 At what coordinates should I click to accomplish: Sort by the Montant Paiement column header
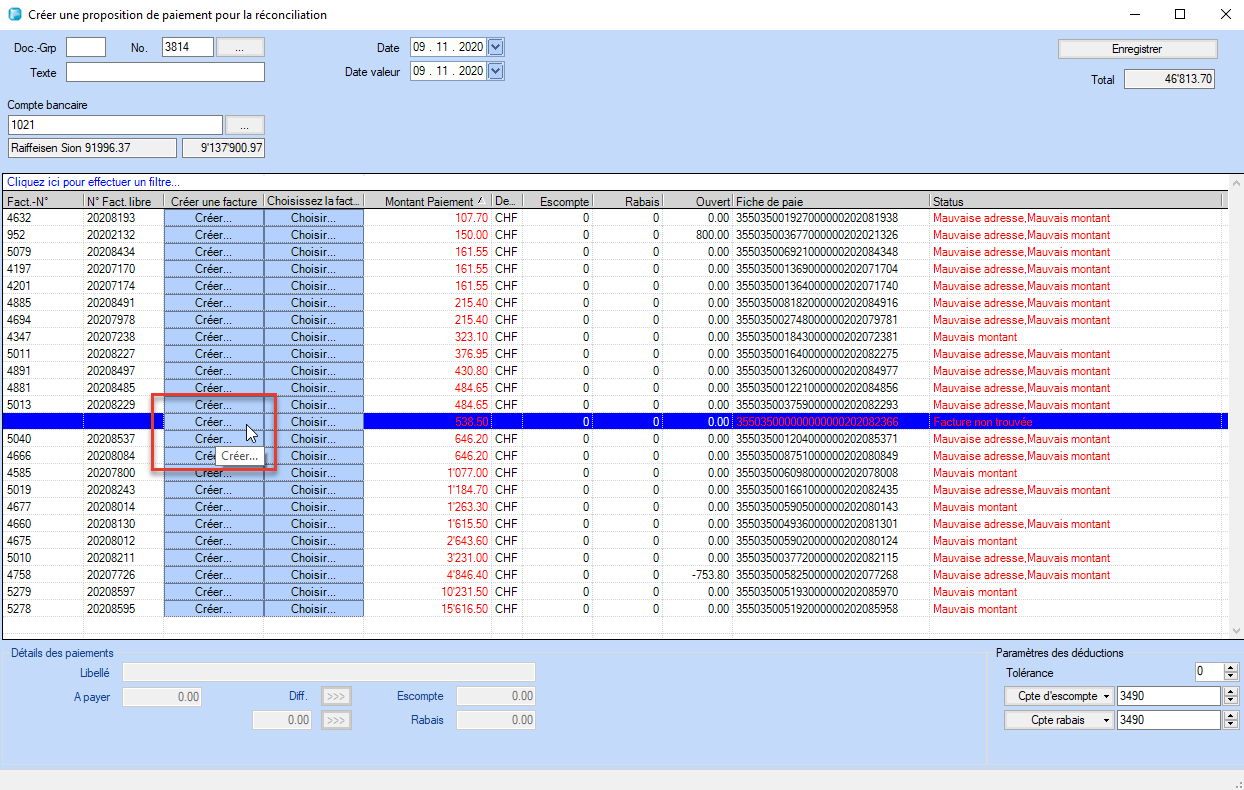[x=428, y=202]
